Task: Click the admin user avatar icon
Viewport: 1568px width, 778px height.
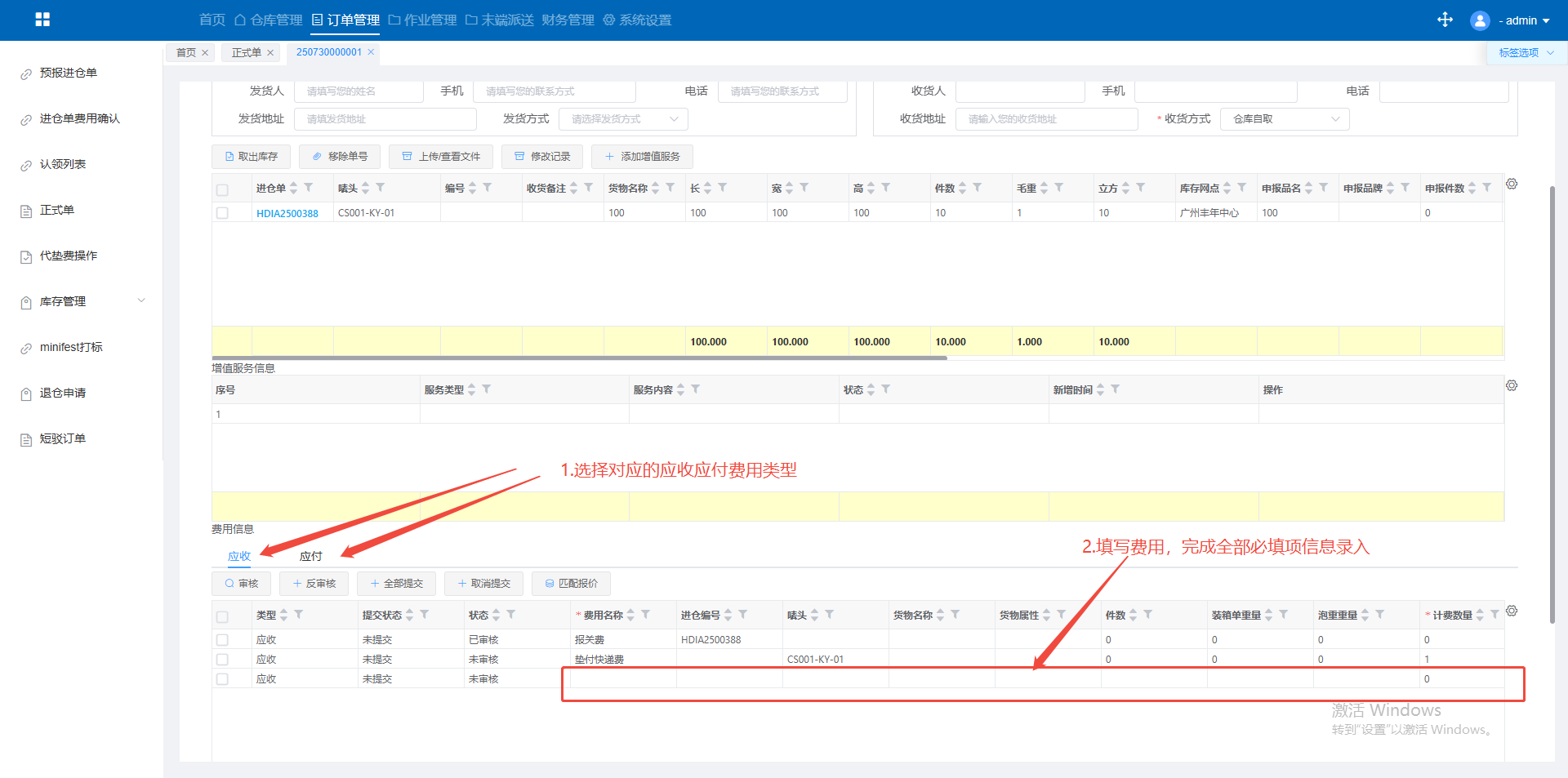Action: click(1479, 20)
